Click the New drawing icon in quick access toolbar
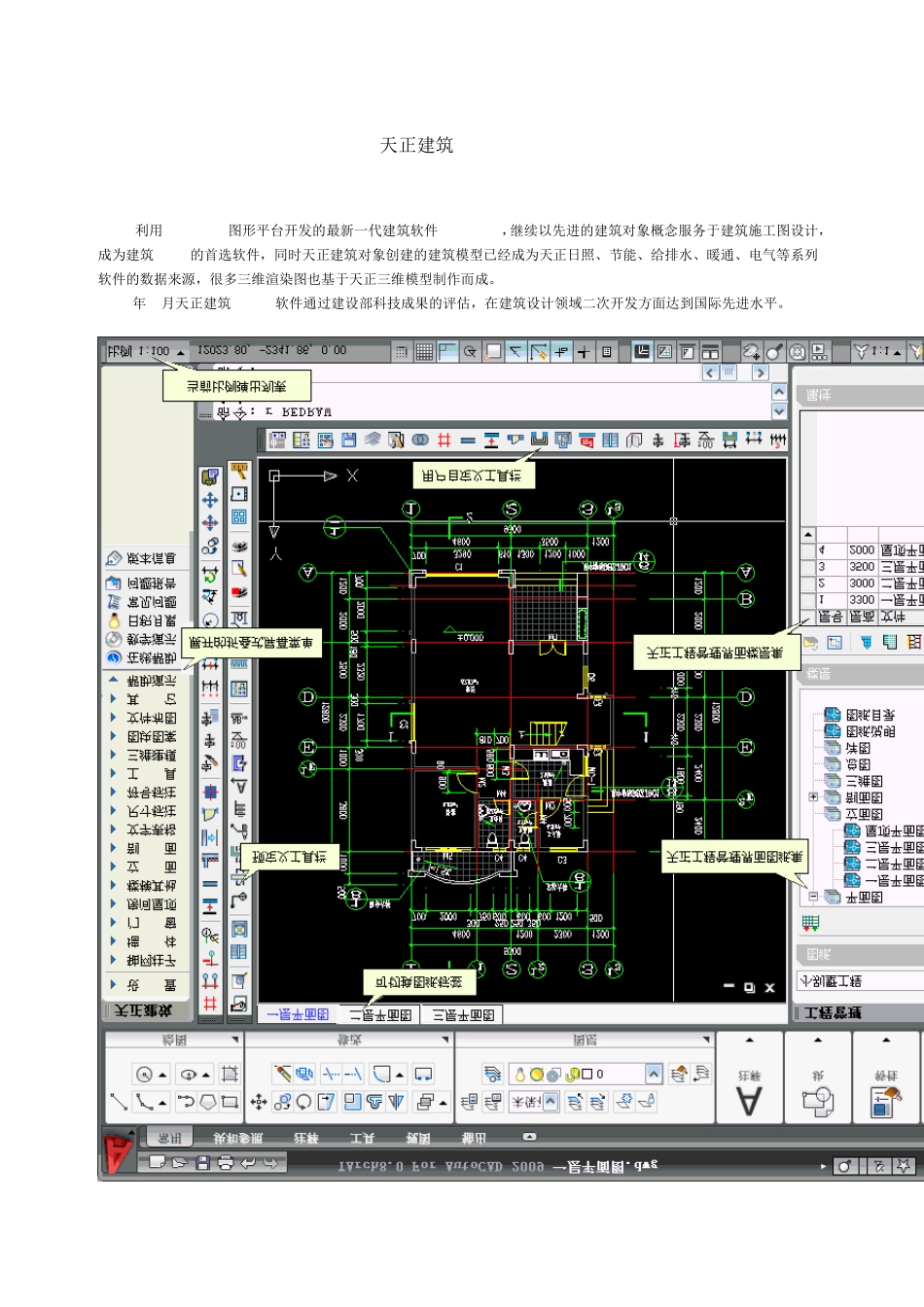 click(x=158, y=1163)
